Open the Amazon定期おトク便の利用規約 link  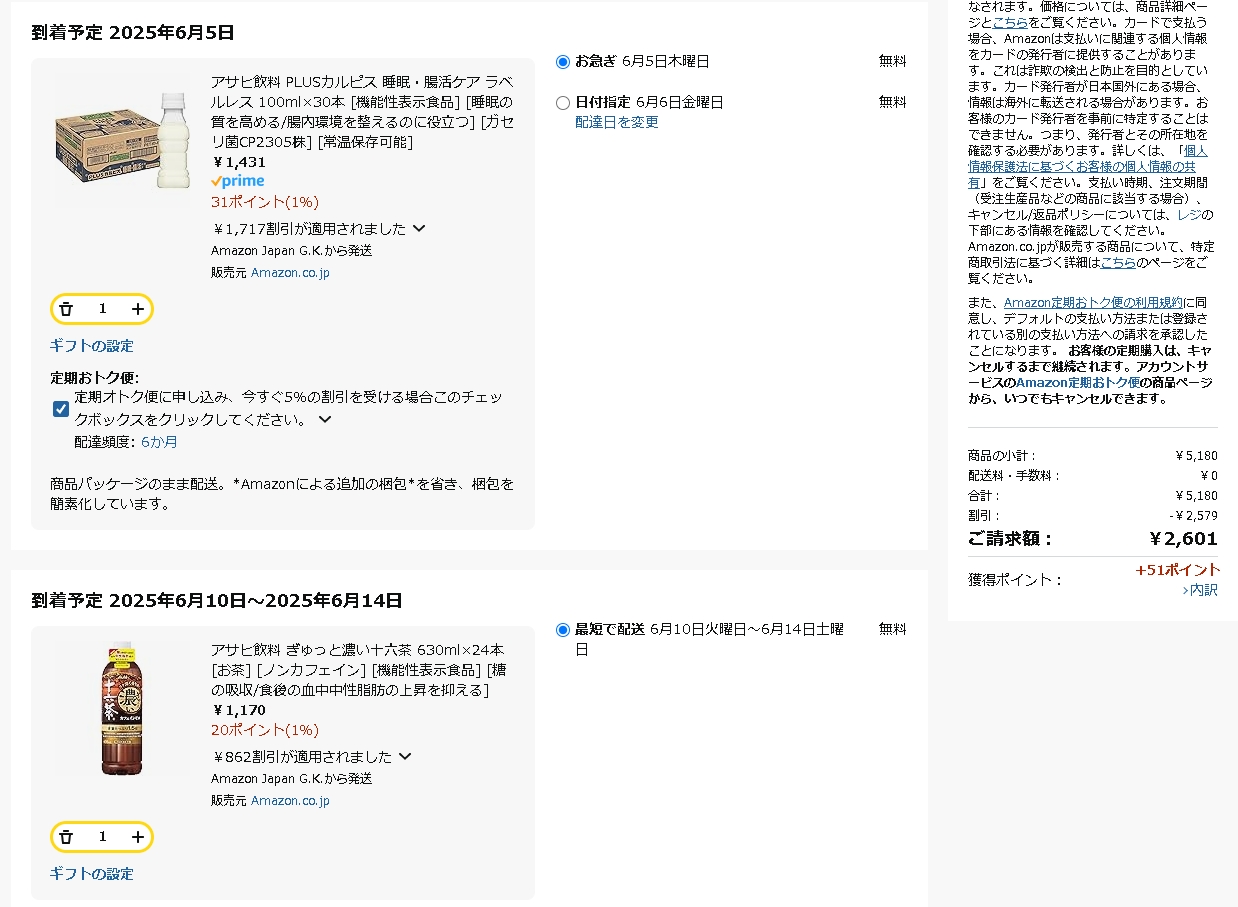click(x=1093, y=302)
